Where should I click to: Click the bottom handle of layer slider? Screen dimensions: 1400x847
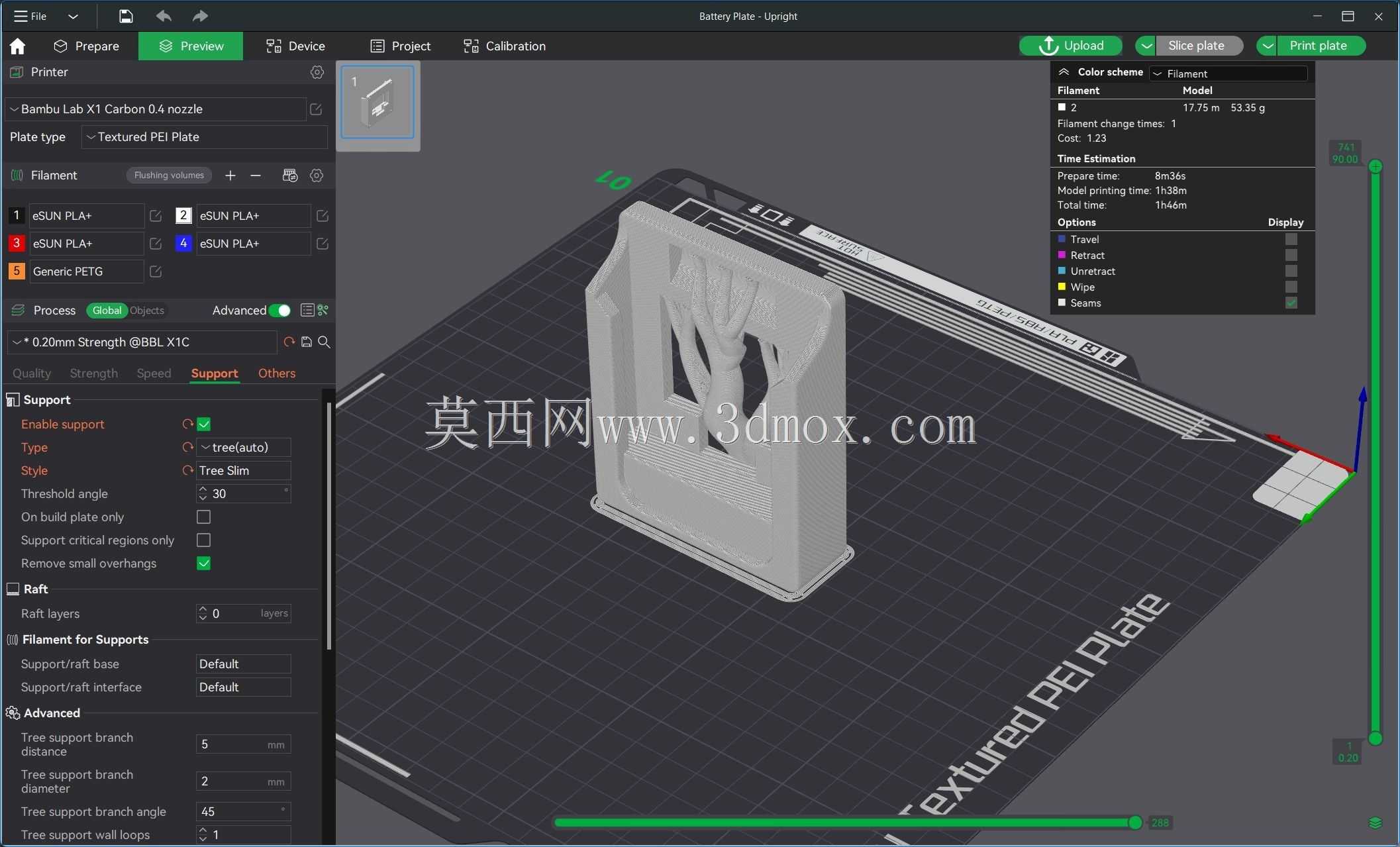tap(1375, 738)
